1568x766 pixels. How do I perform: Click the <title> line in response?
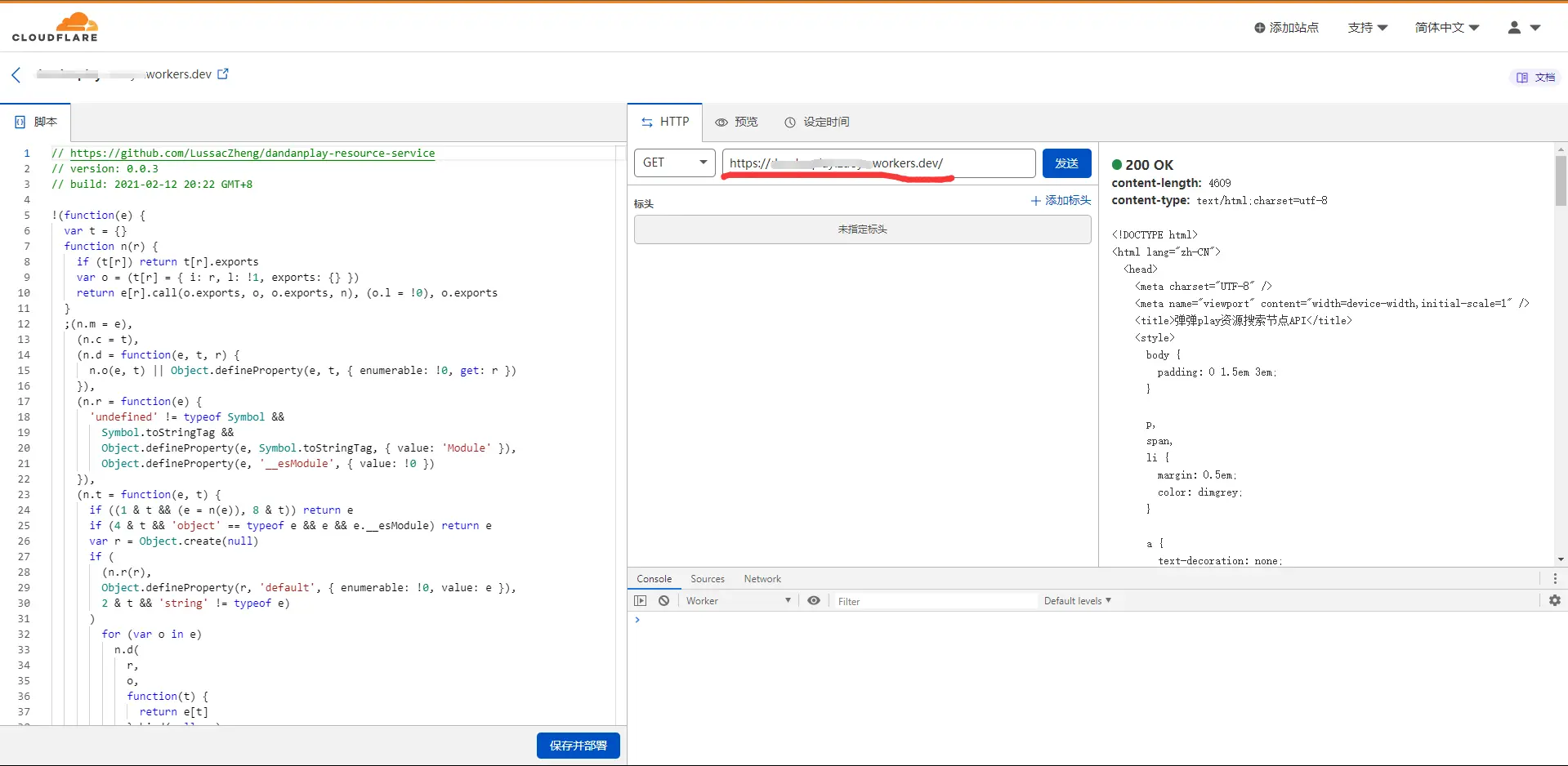(1243, 321)
